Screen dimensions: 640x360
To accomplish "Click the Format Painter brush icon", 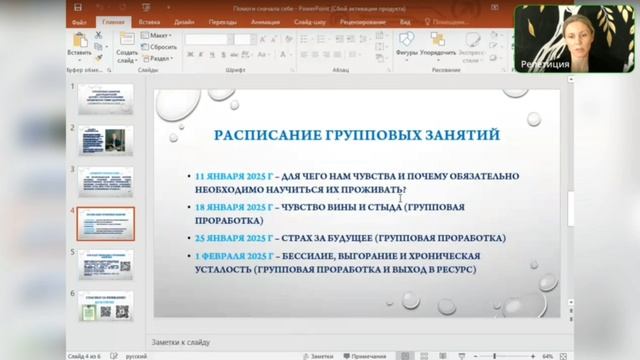I will tap(98, 58).
